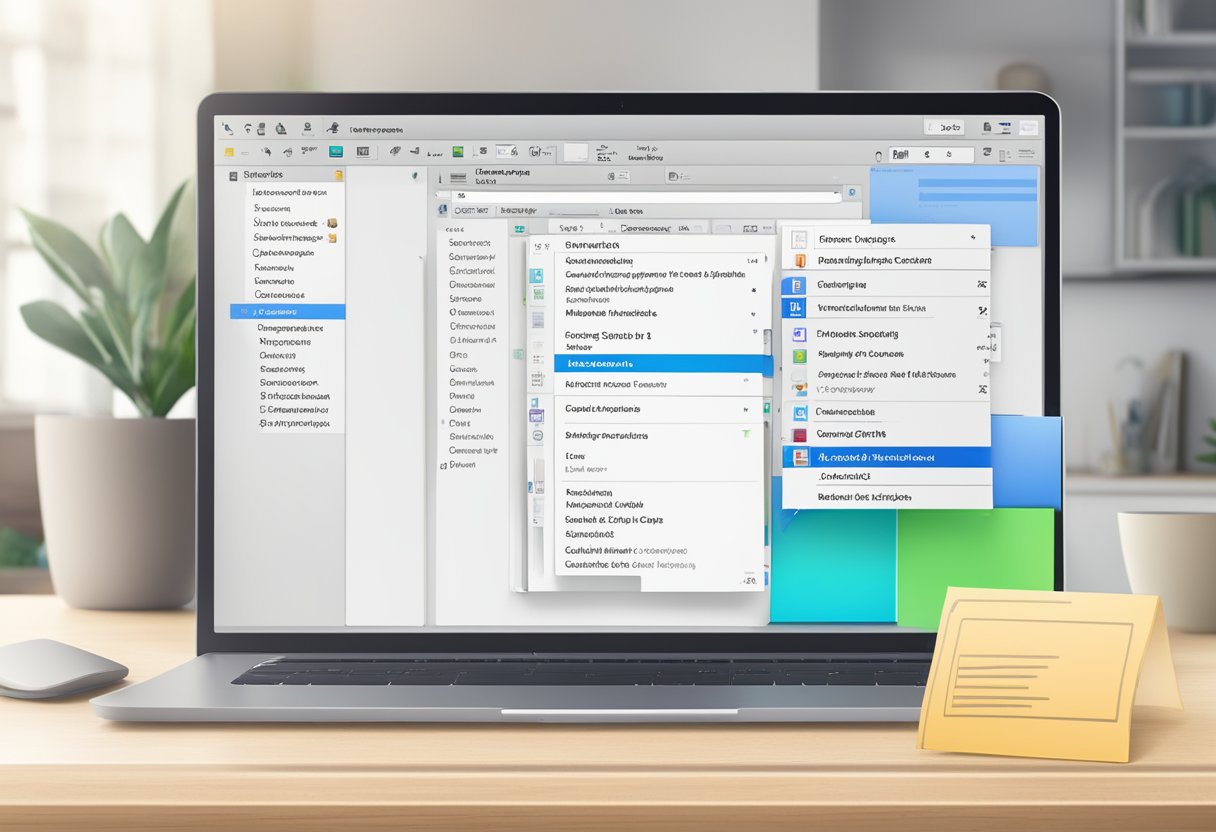
Task: Click the teal monitor icon in the toolbar
Action: pos(336,152)
